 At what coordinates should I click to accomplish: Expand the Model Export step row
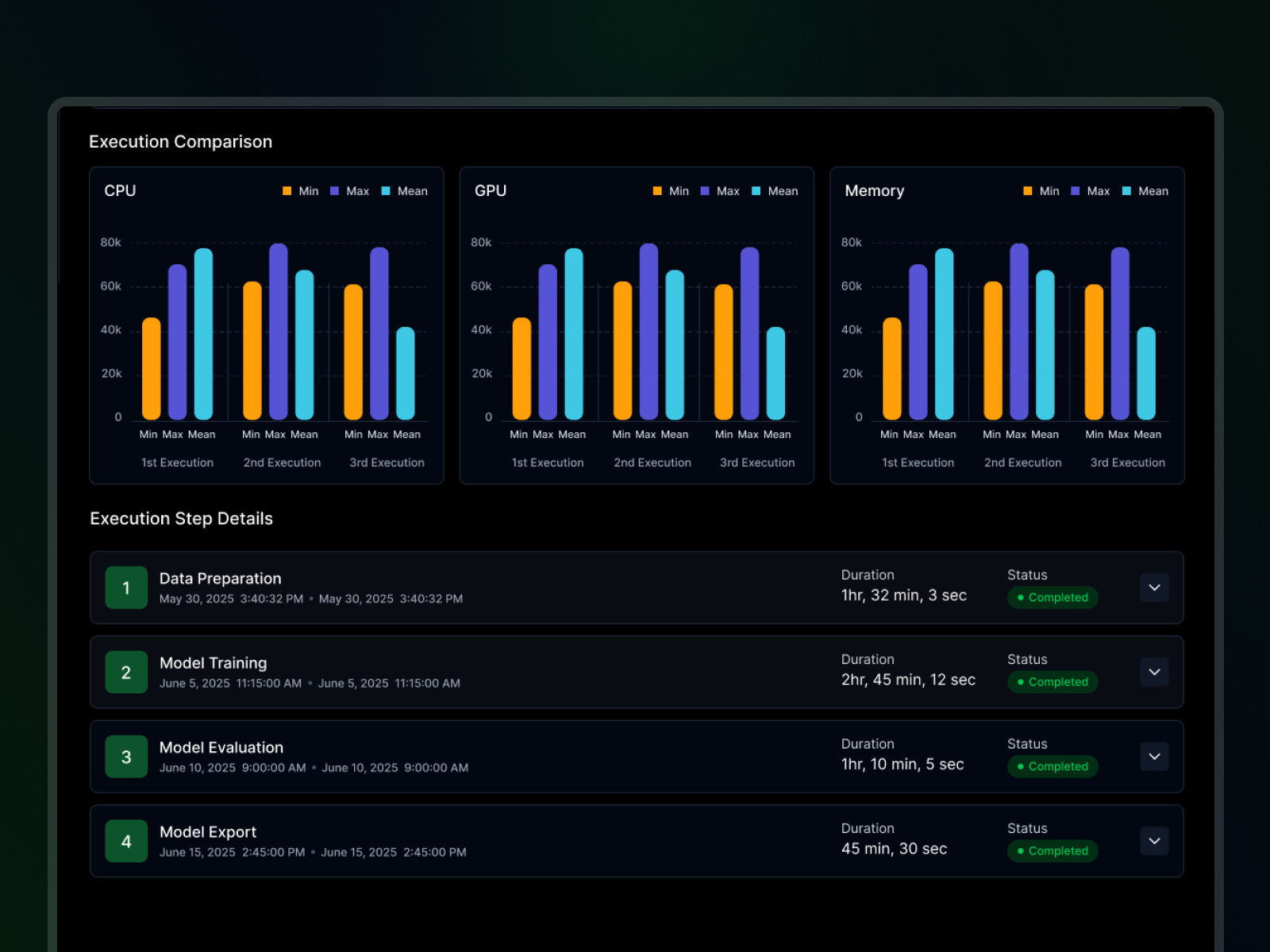[x=1154, y=841]
